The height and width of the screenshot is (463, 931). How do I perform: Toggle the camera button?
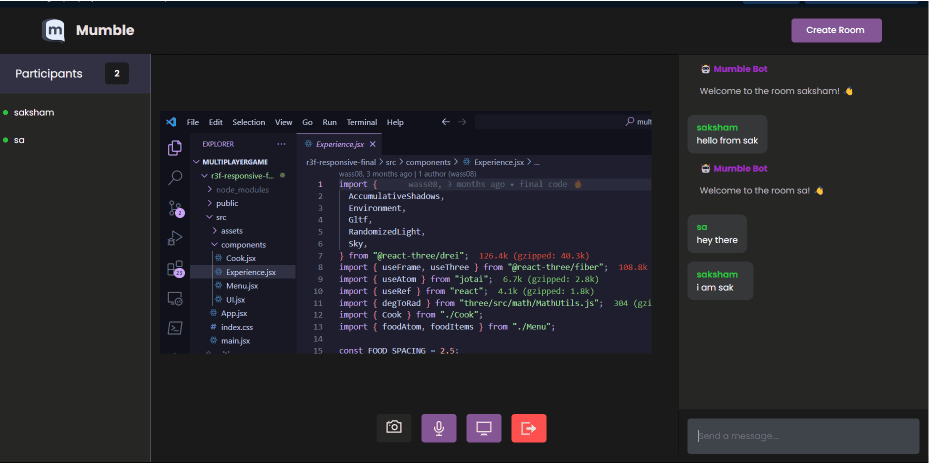[x=394, y=427]
